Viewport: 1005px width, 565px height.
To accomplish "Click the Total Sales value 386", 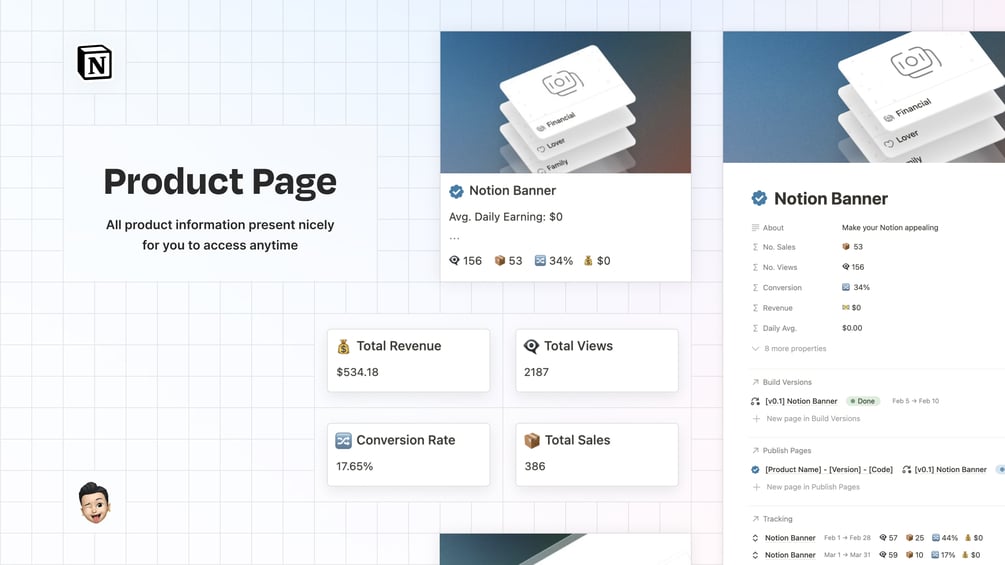I will (535, 466).
